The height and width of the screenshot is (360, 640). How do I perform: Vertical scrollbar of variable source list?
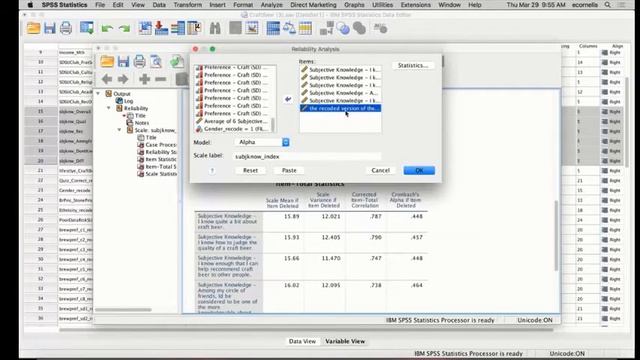(x=273, y=124)
